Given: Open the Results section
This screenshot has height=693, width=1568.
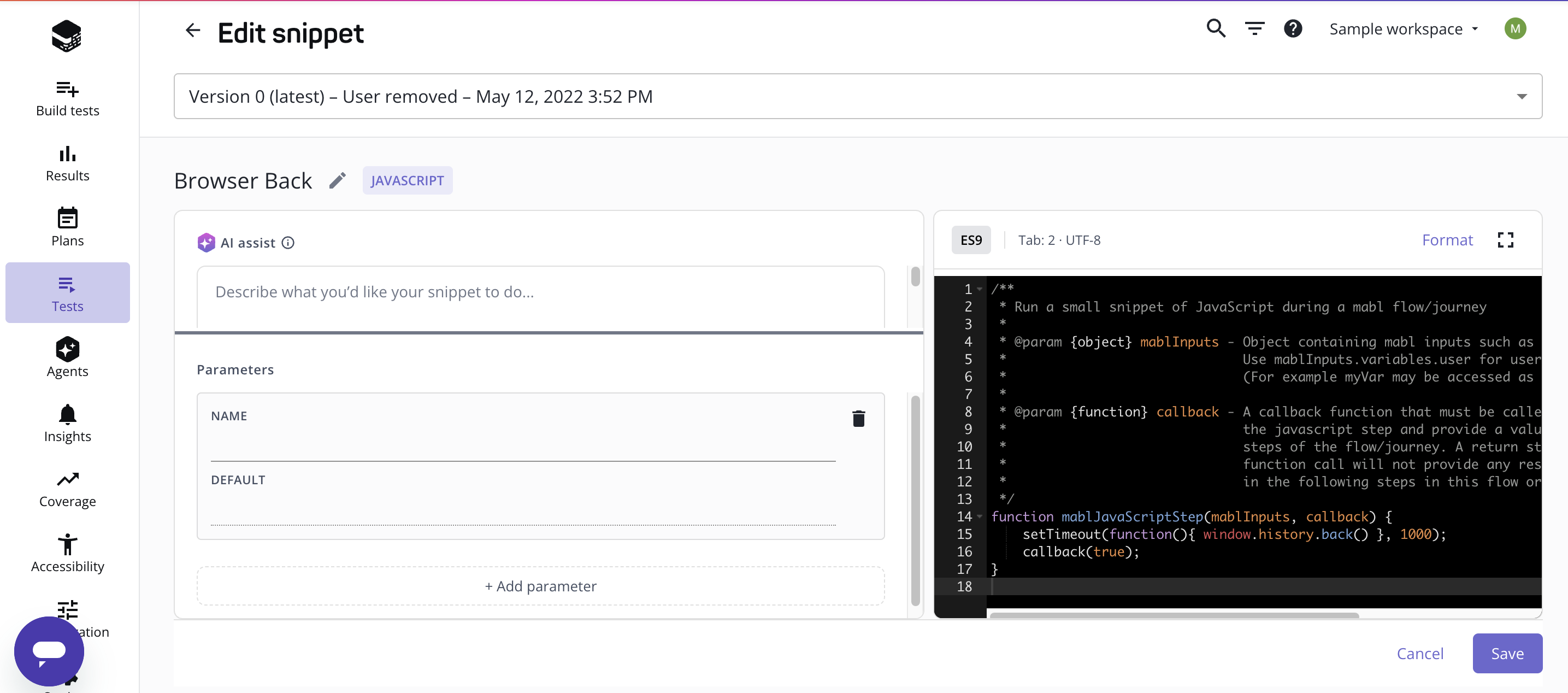Looking at the screenshot, I should click(68, 164).
